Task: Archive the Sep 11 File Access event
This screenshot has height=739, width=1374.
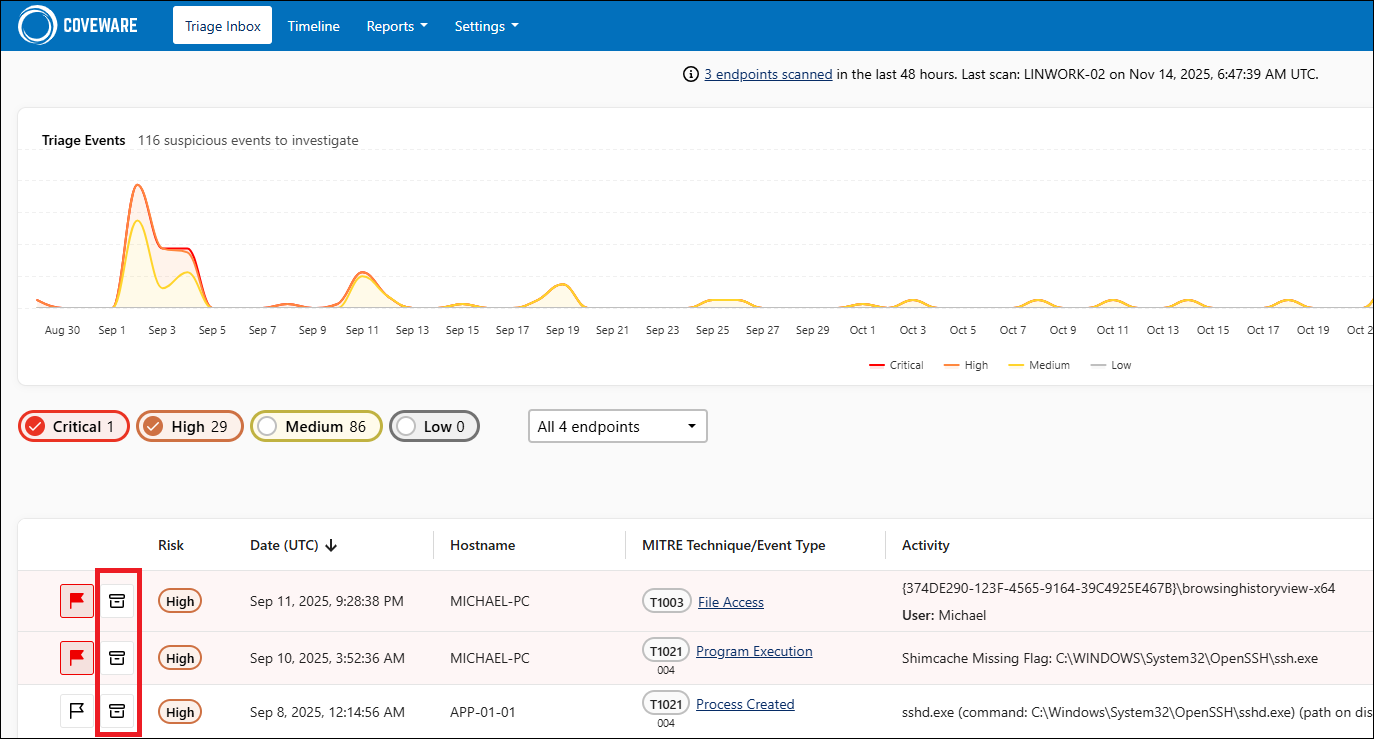Action: (x=117, y=601)
